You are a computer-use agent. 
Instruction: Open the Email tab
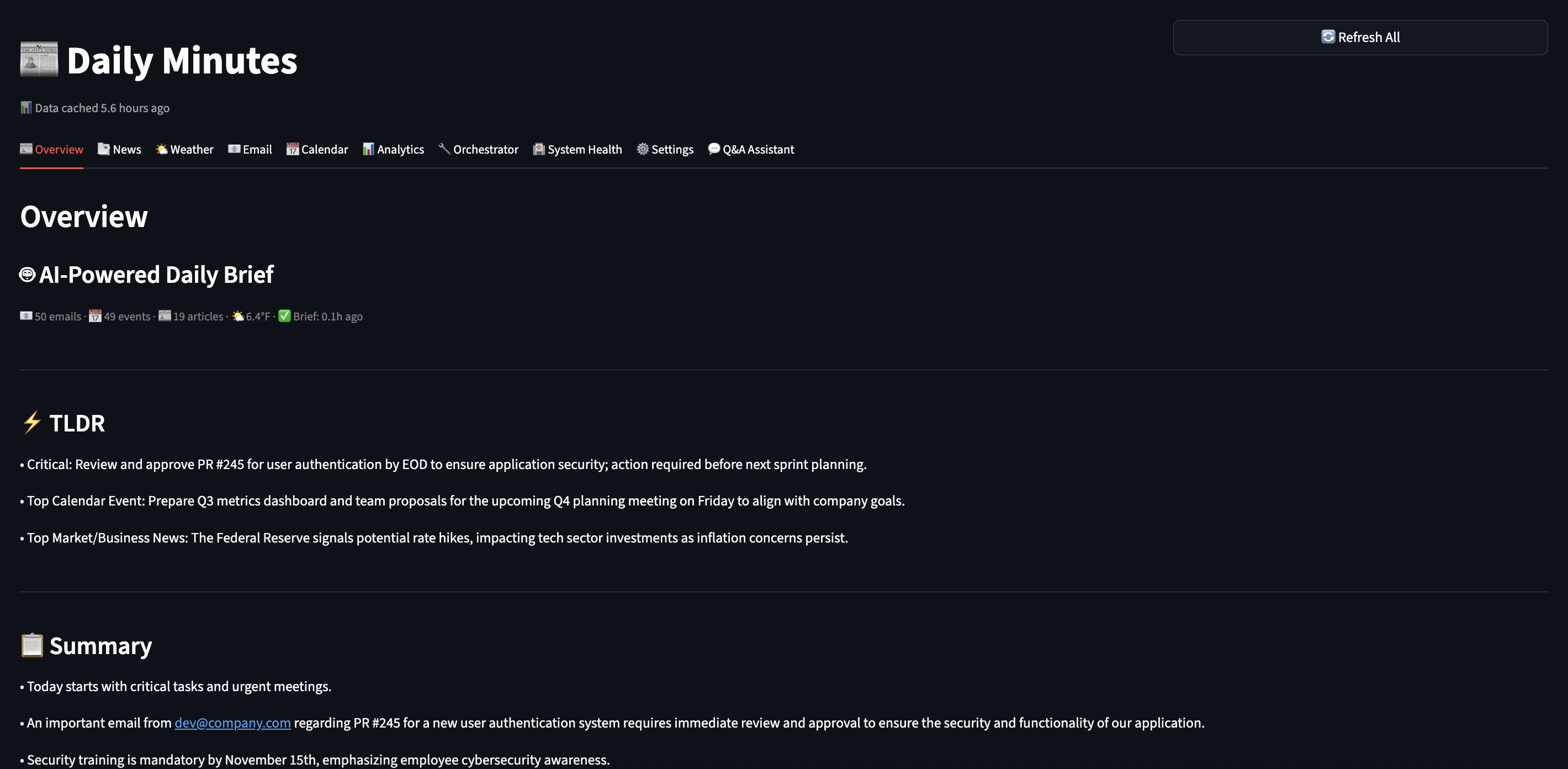[250, 149]
